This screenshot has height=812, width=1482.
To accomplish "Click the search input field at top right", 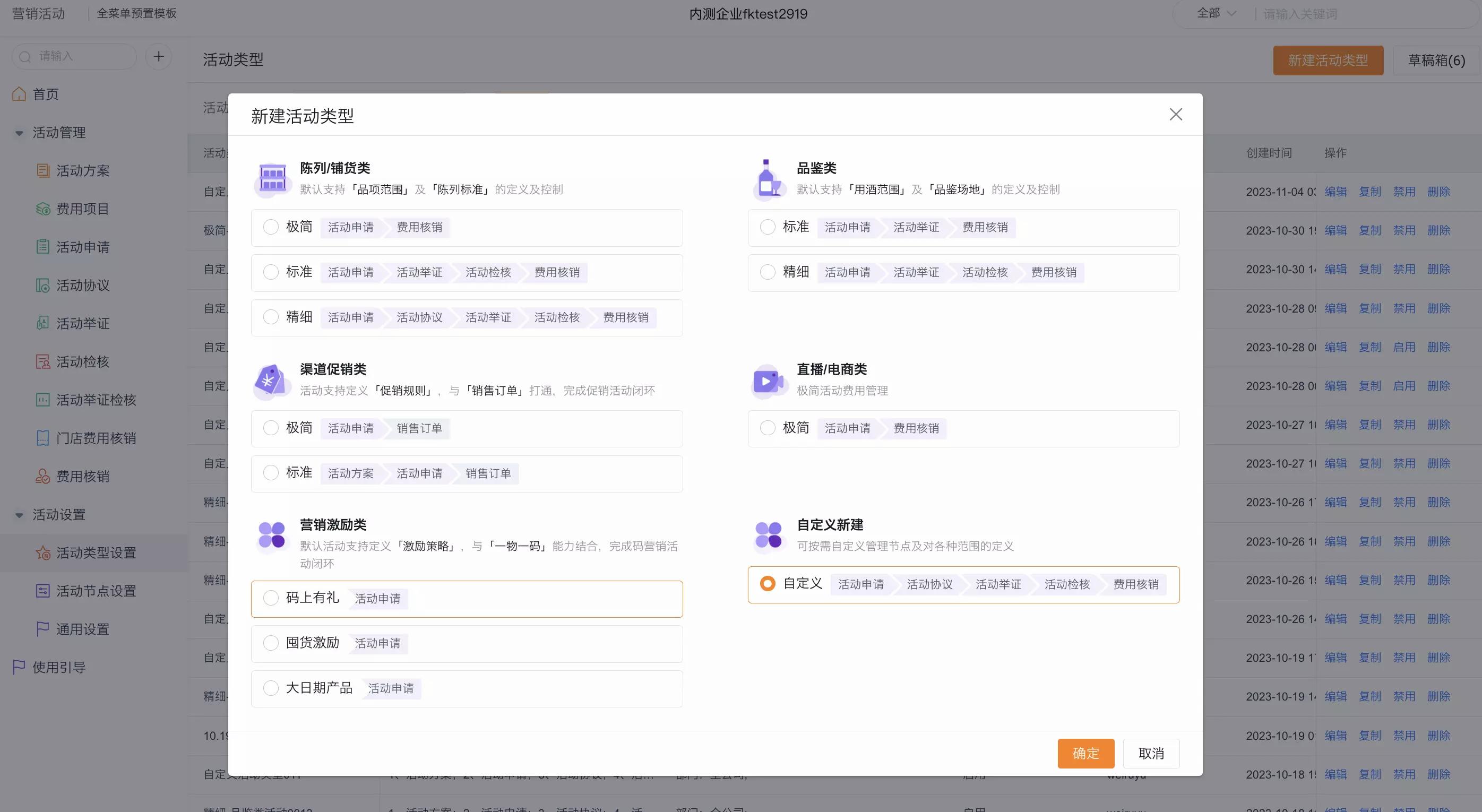I will click(x=1350, y=14).
